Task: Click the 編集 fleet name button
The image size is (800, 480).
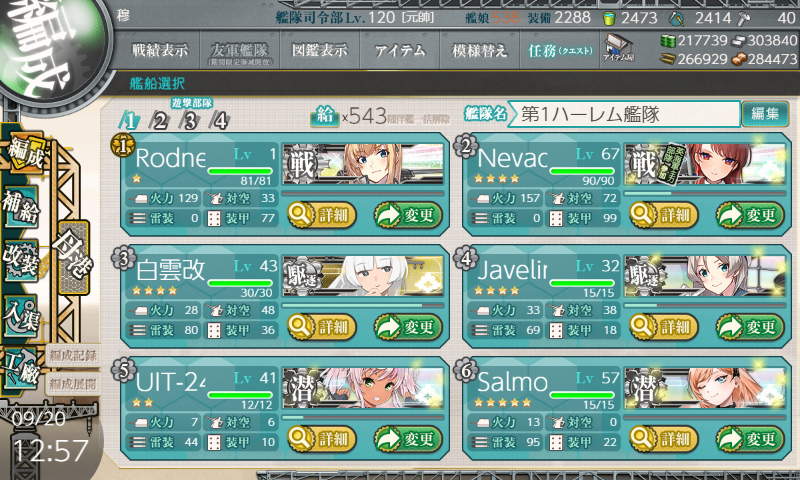Action: 765,114
